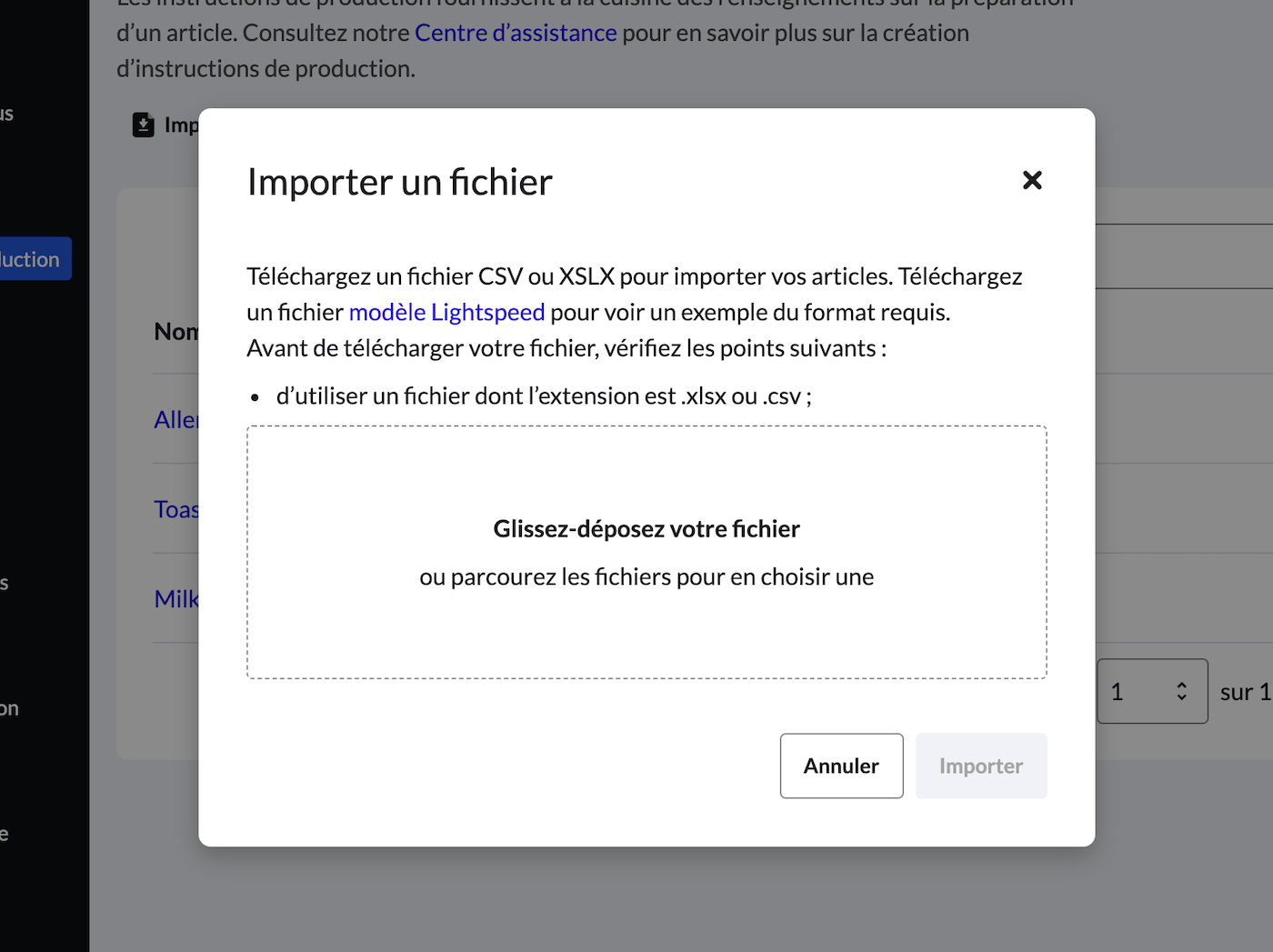Click the 'Importer un fichier' dialog title
1273x952 pixels.
pyautogui.click(x=400, y=182)
